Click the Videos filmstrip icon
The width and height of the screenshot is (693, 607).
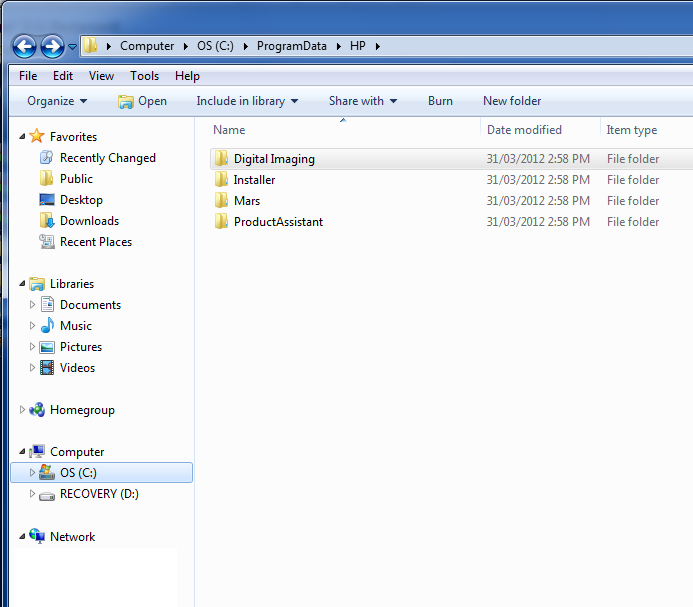(x=47, y=367)
